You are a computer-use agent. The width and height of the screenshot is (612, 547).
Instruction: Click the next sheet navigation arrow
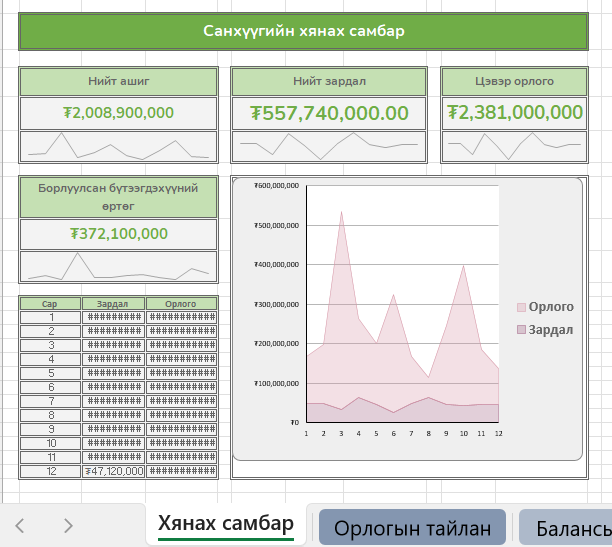click(x=67, y=525)
